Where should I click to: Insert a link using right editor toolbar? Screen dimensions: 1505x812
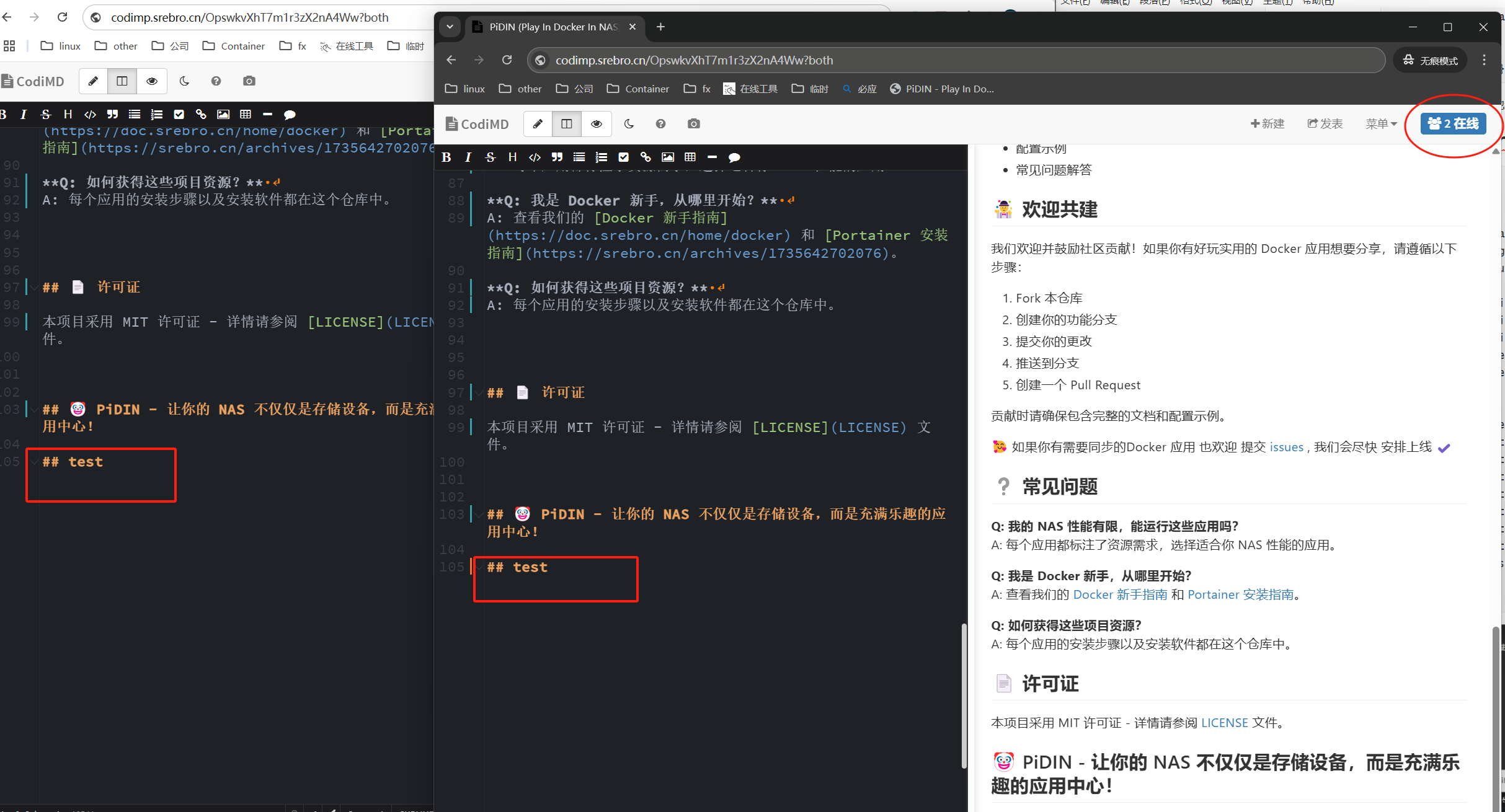[x=646, y=157]
